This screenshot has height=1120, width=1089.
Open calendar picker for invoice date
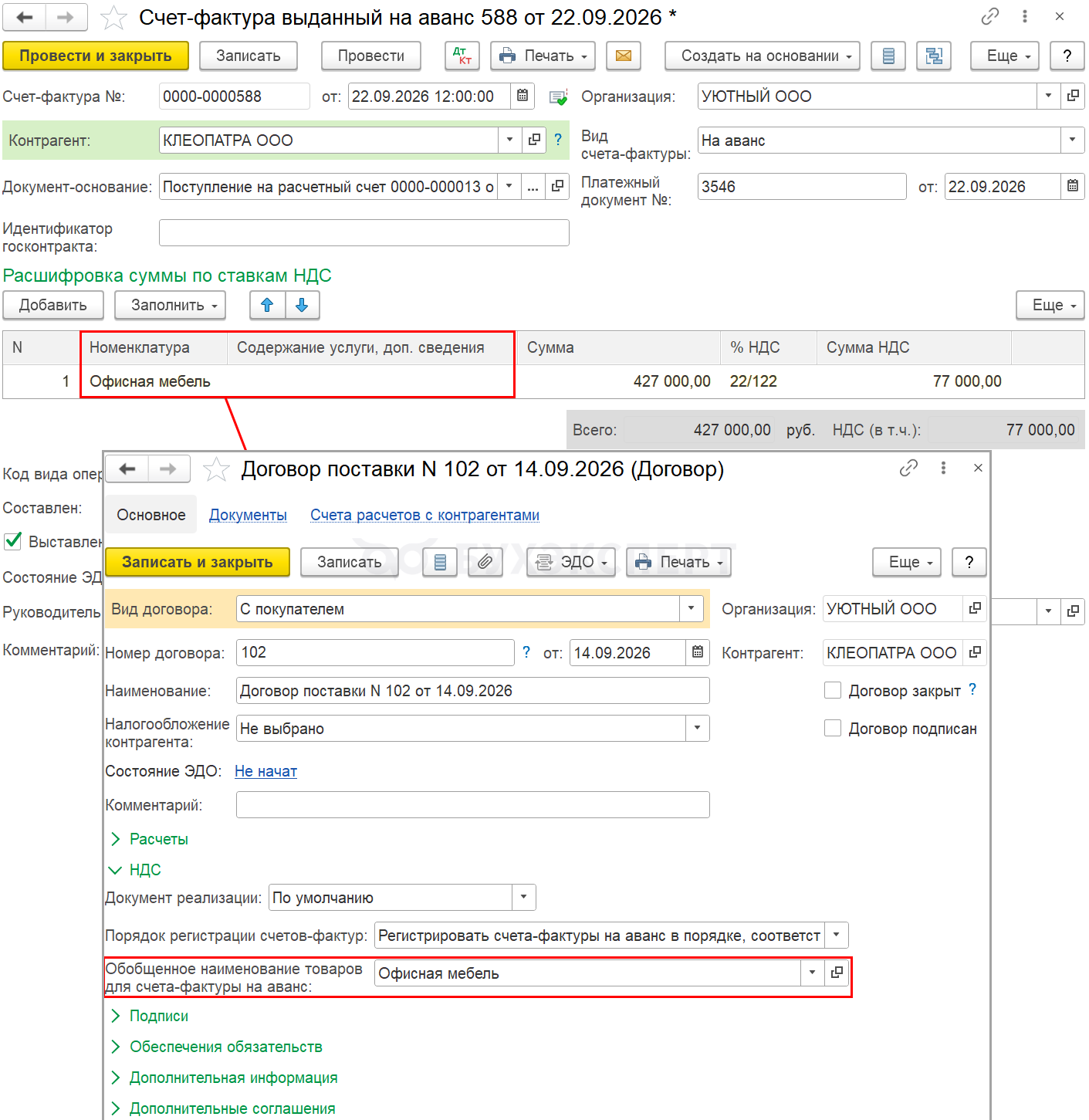523,96
